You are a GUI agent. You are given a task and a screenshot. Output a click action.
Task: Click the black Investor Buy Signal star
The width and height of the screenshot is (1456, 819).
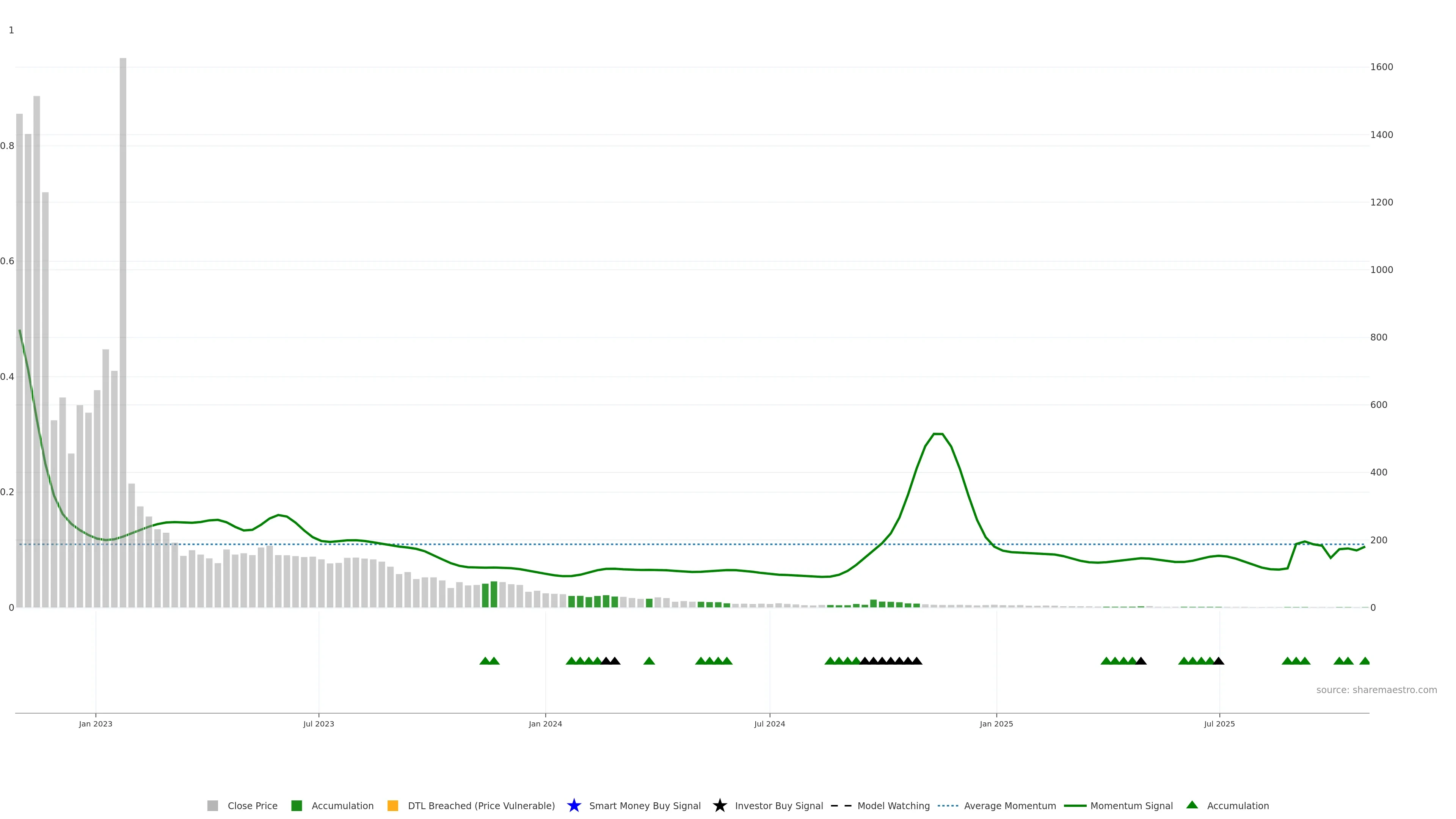720,805
